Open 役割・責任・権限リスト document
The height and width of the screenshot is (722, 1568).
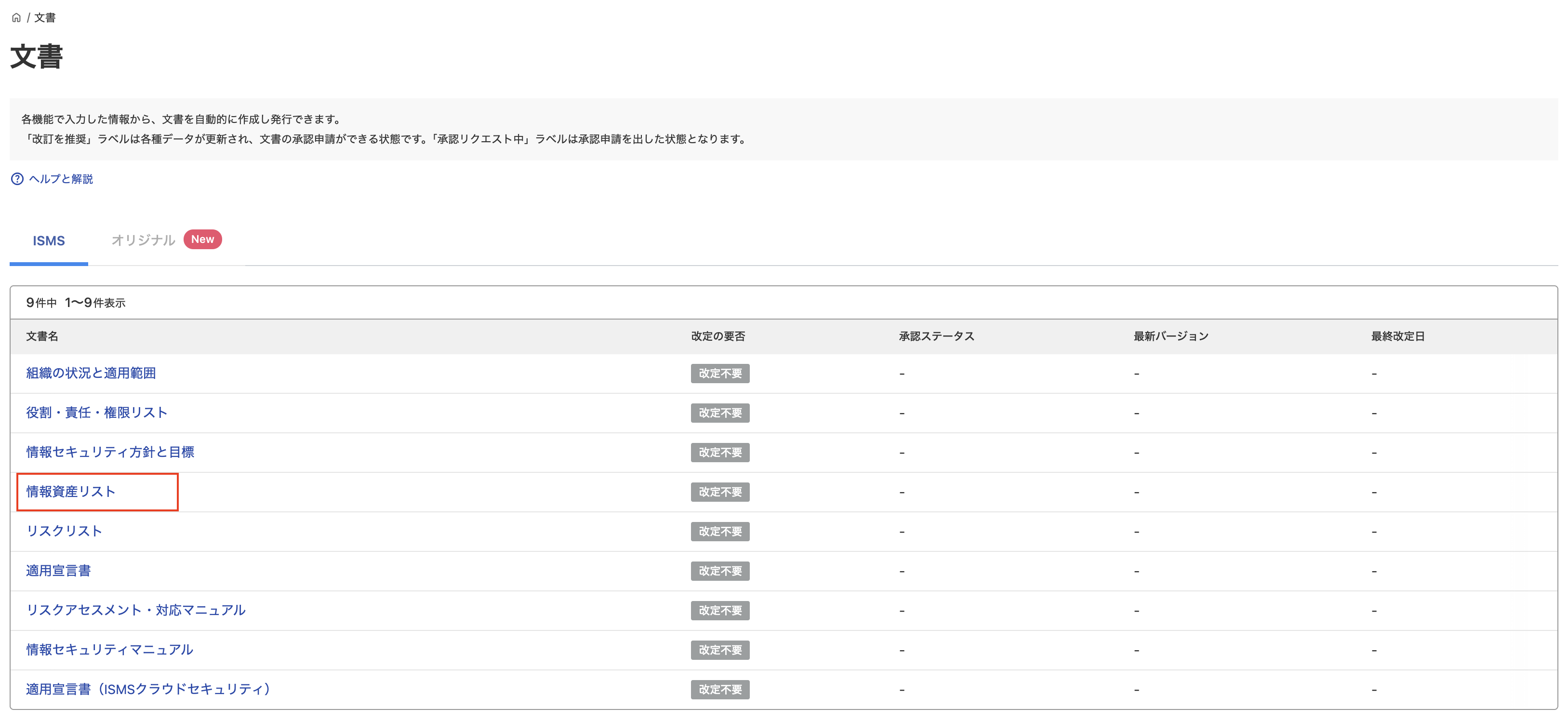pyautogui.click(x=96, y=413)
